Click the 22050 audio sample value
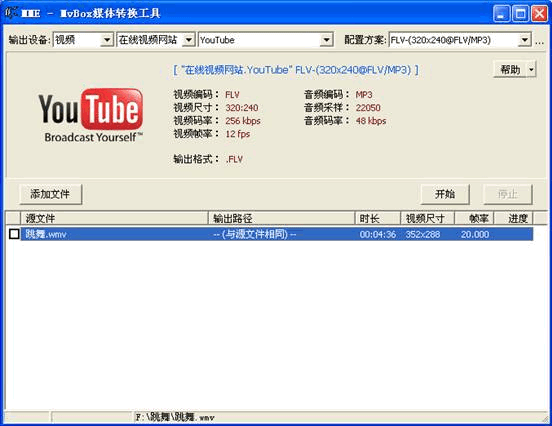The image size is (552, 426). (x=368, y=108)
